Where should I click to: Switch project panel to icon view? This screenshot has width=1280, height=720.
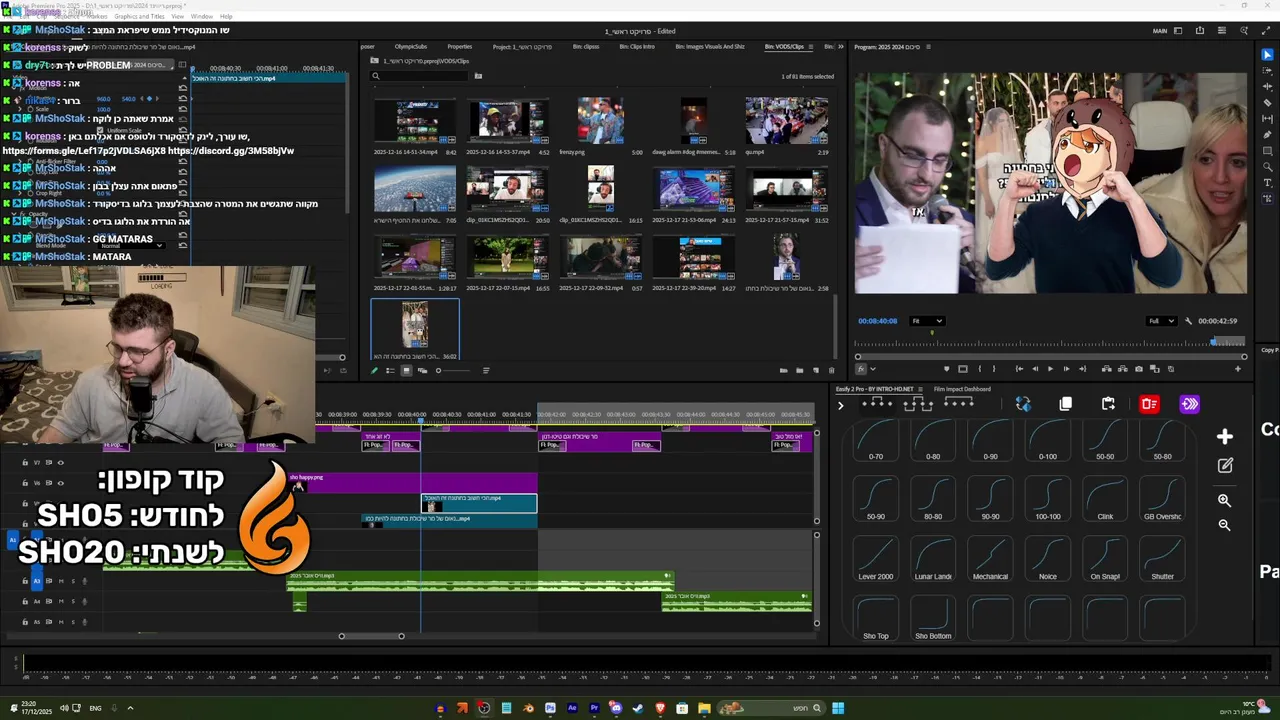tap(406, 370)
